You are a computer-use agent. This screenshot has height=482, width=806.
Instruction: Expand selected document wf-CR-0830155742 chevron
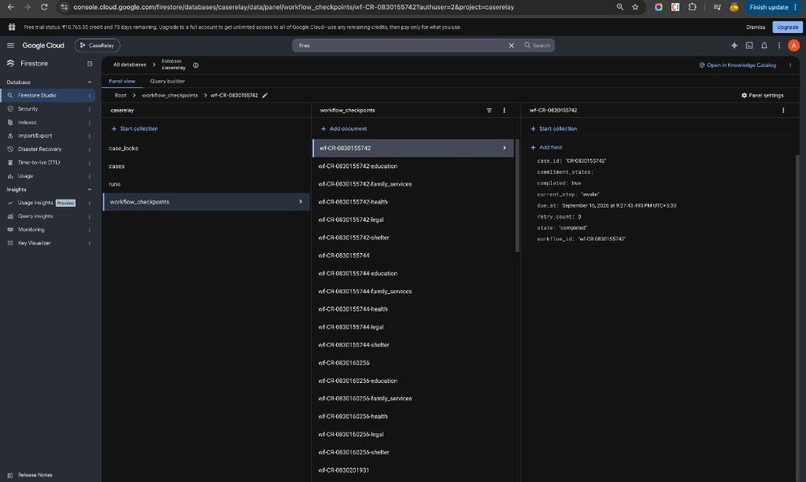[504, 148]
